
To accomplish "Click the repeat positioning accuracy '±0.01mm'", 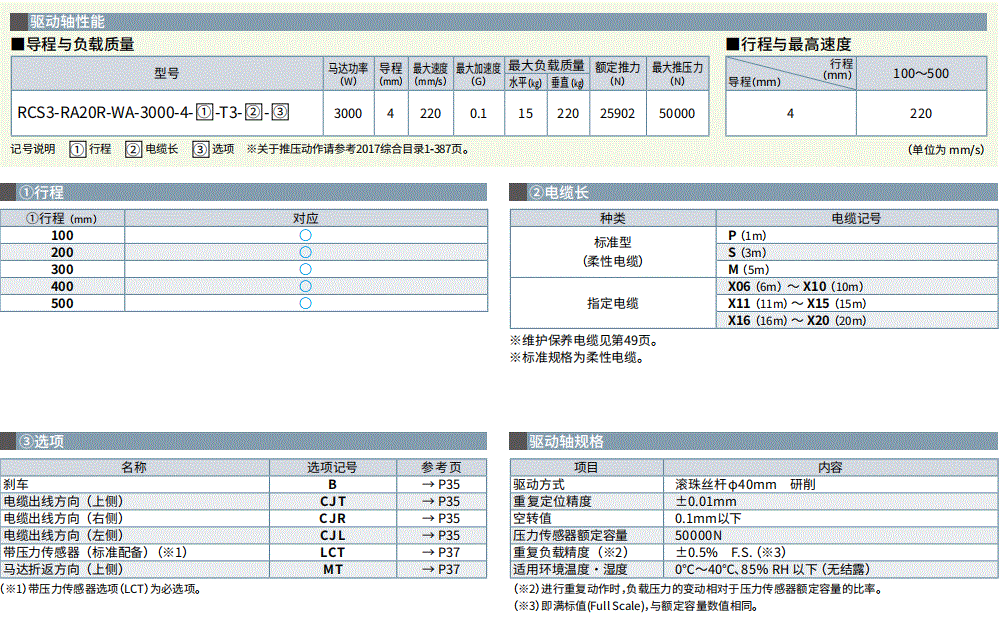I will (x=705, y=502).
